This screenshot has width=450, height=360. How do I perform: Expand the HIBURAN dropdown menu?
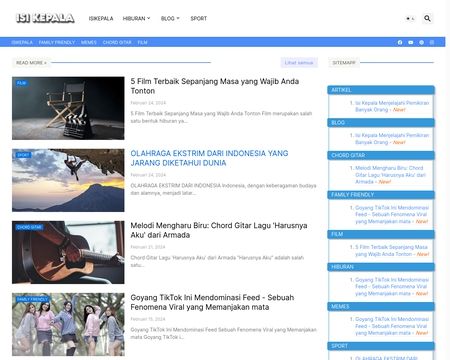pyautogui.click(x=136, y=18)
